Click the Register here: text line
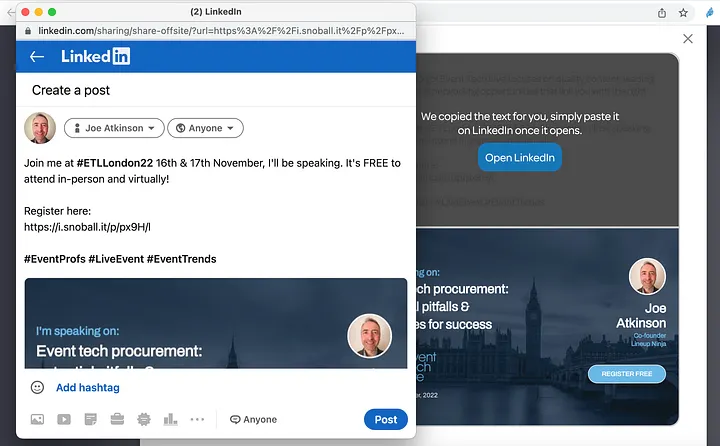This screenshot has width=720, height=446. click(x=57, y=211)
